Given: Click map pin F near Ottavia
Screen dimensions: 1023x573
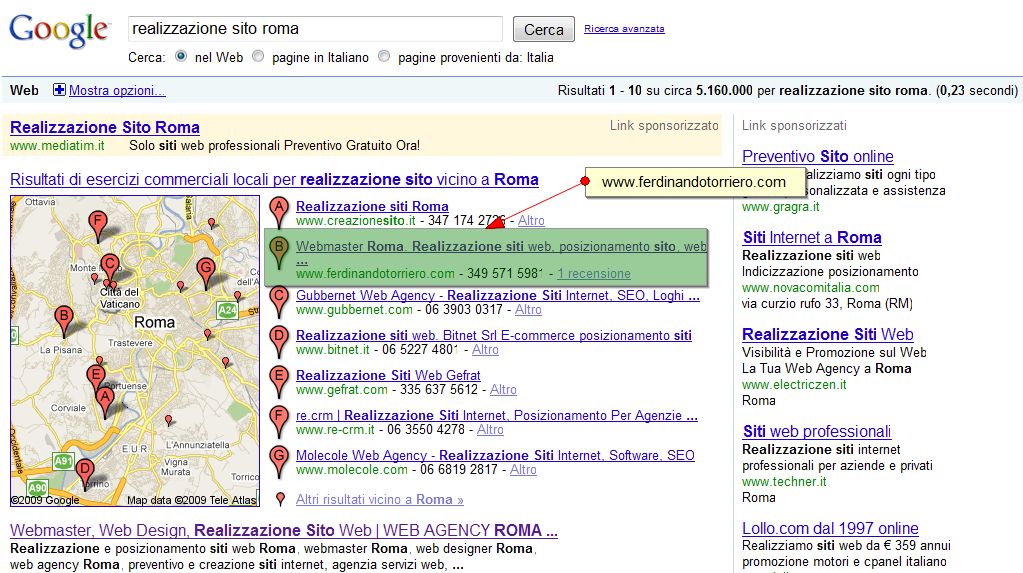Looking at the screenshot, I should pos(98,226).
